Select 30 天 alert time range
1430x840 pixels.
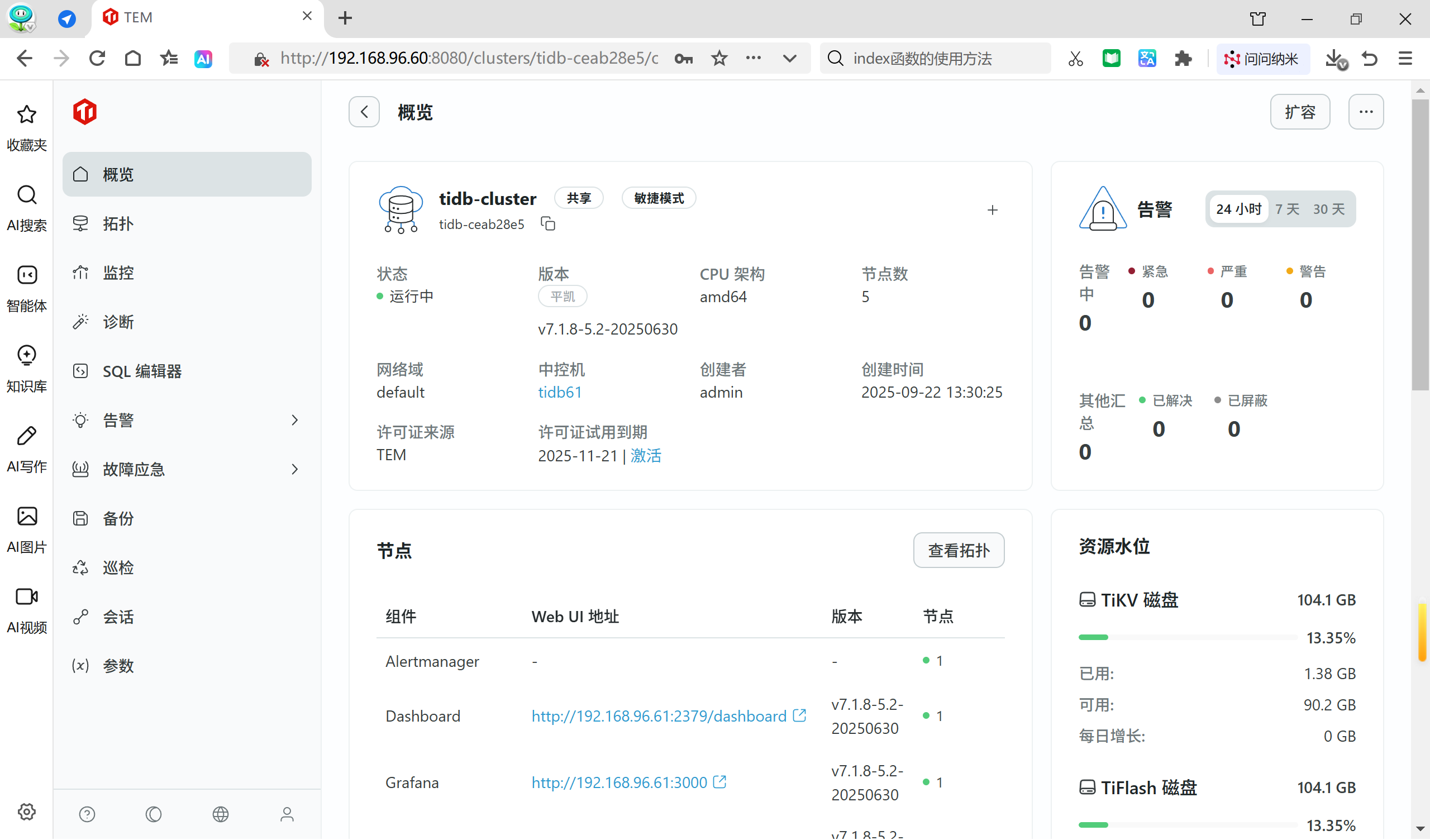(1329, 209)
